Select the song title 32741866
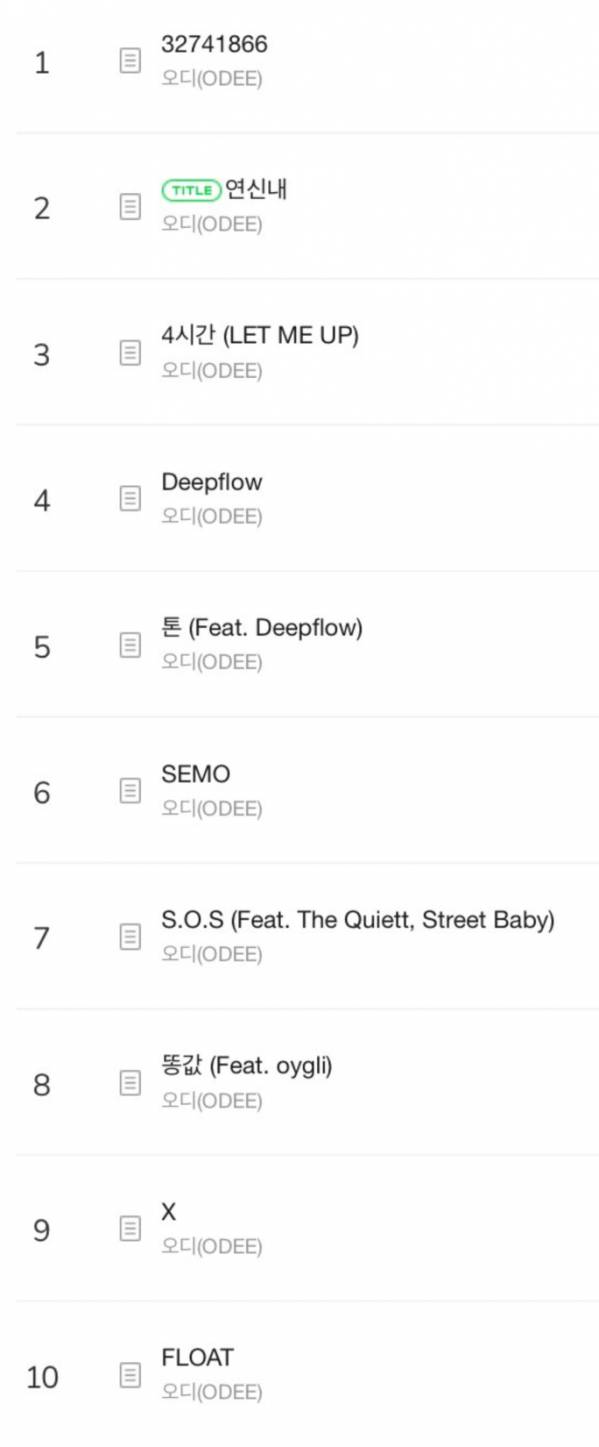 (214, 44)
